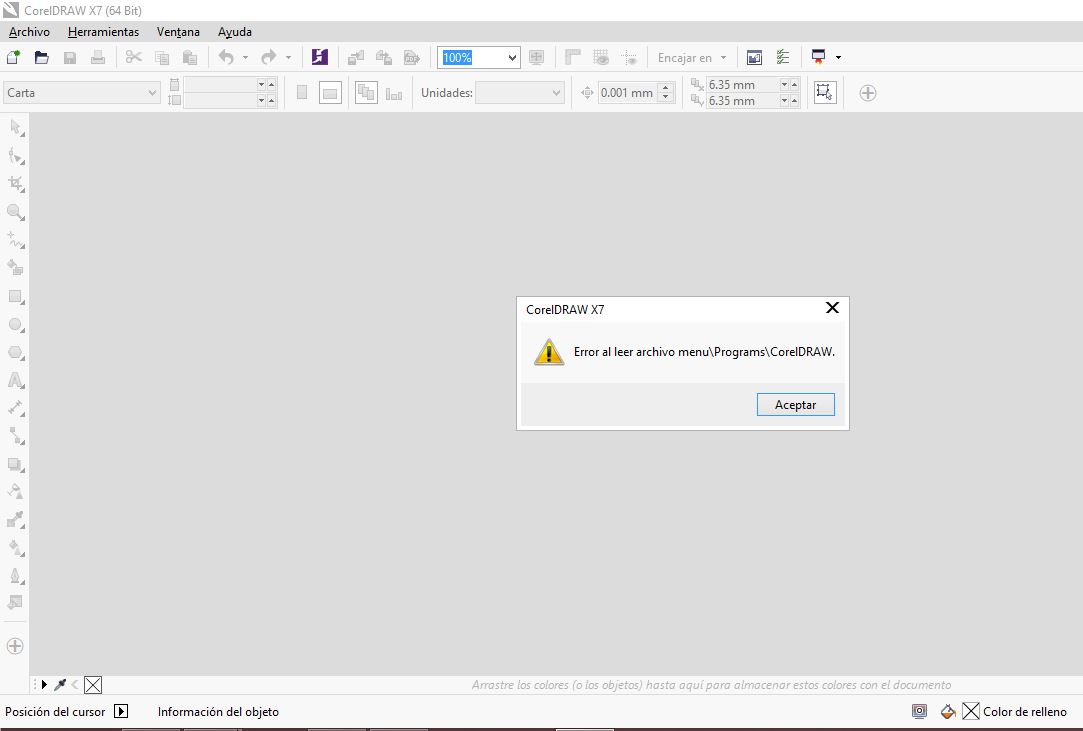Open the Herramientas menu
The width and height of the screenshot is (1083, 731).
[103, 32]
